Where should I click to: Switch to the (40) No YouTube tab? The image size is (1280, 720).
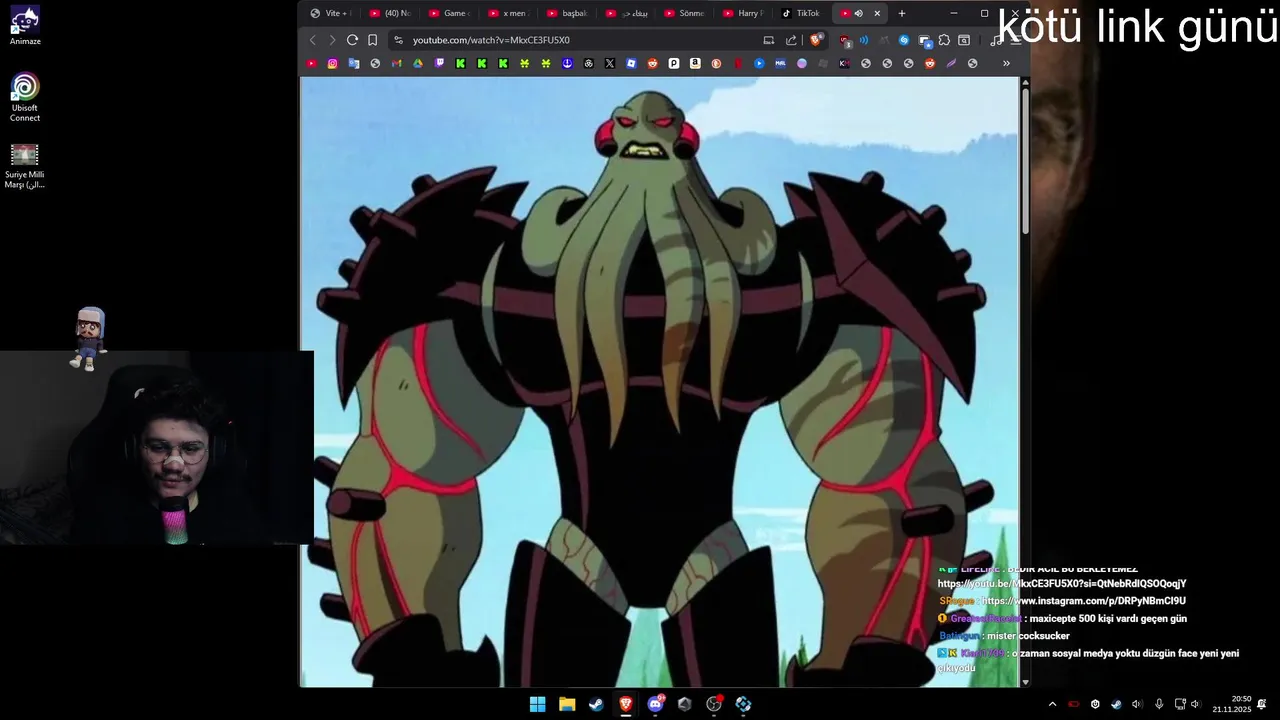click(390, 13)
